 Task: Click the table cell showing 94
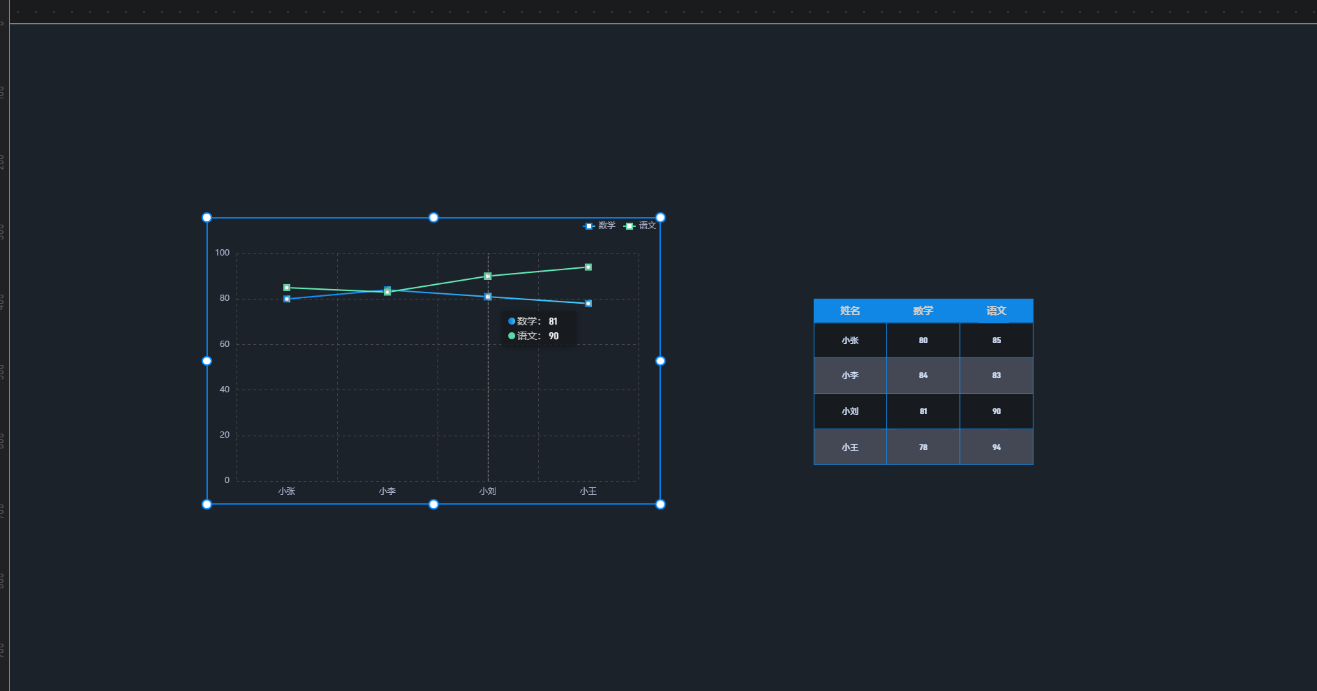996,447
